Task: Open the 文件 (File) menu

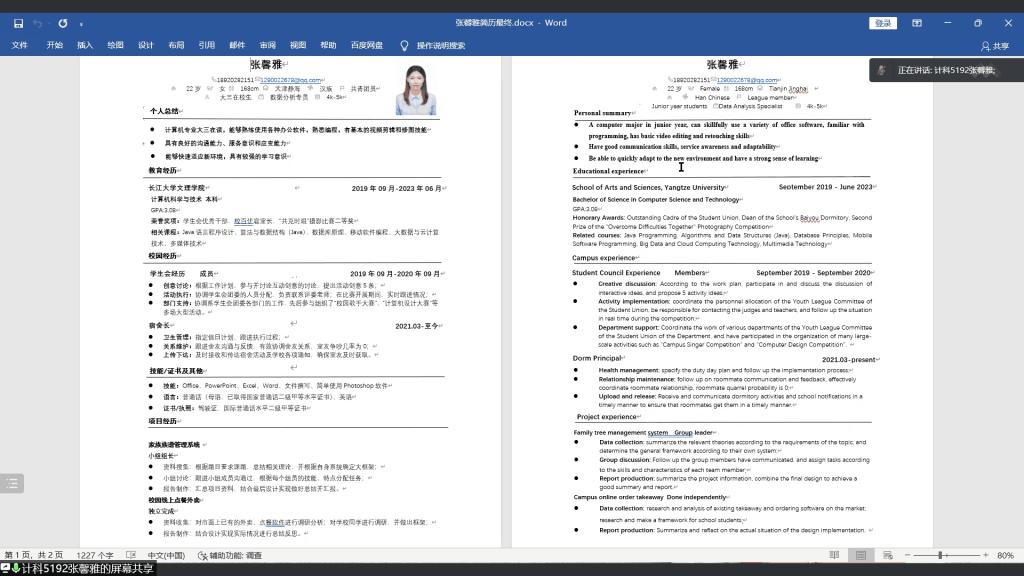Action: [19, 45]
